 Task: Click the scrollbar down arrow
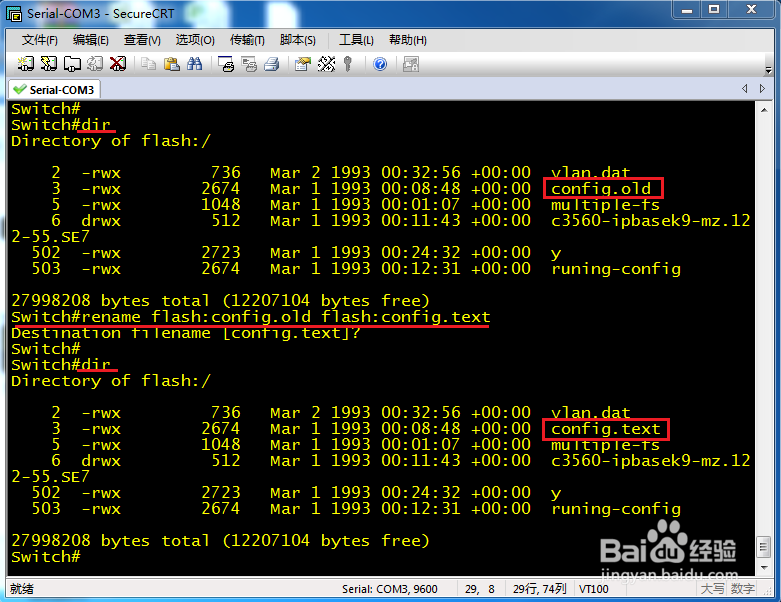tap(764, 567)
